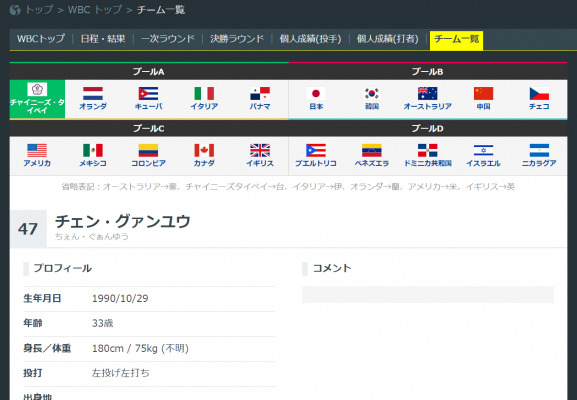
Task: Click the USA flag (アメリカ)
Action: coord(37,150)
